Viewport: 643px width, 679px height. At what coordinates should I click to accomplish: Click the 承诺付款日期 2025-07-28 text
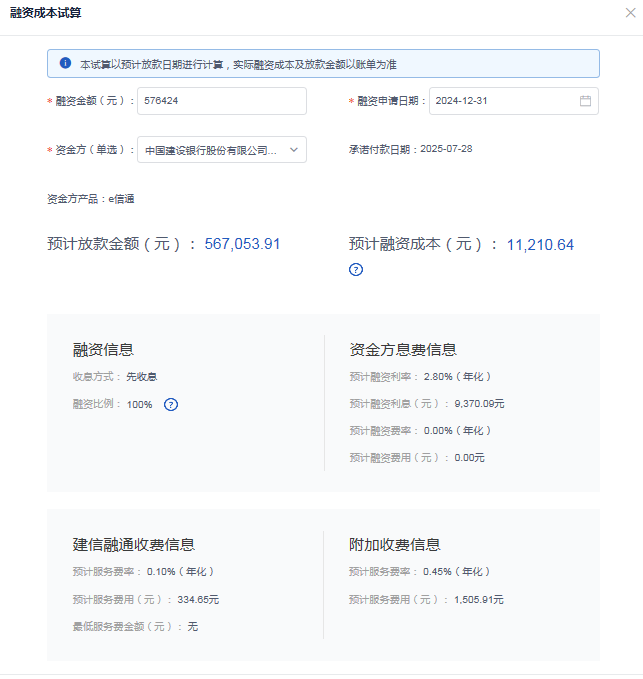[410, 148]
